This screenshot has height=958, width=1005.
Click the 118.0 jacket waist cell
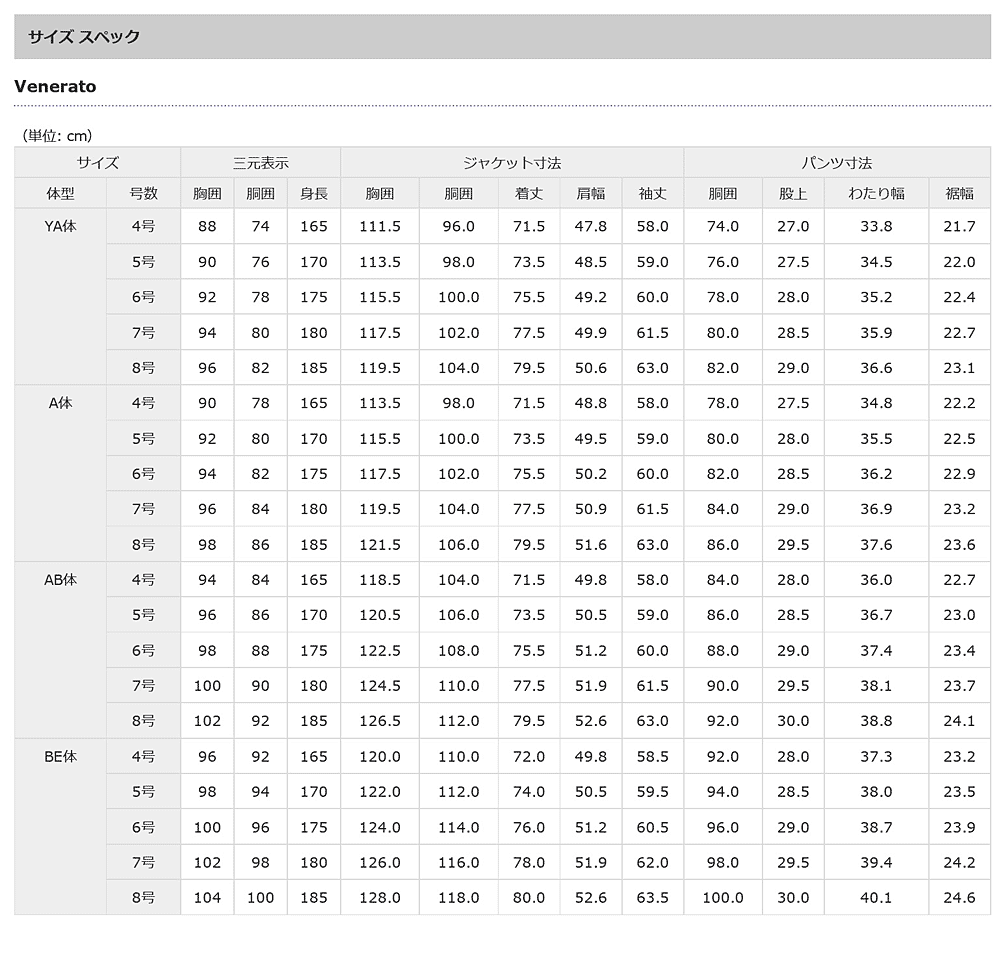coord(458,898)
